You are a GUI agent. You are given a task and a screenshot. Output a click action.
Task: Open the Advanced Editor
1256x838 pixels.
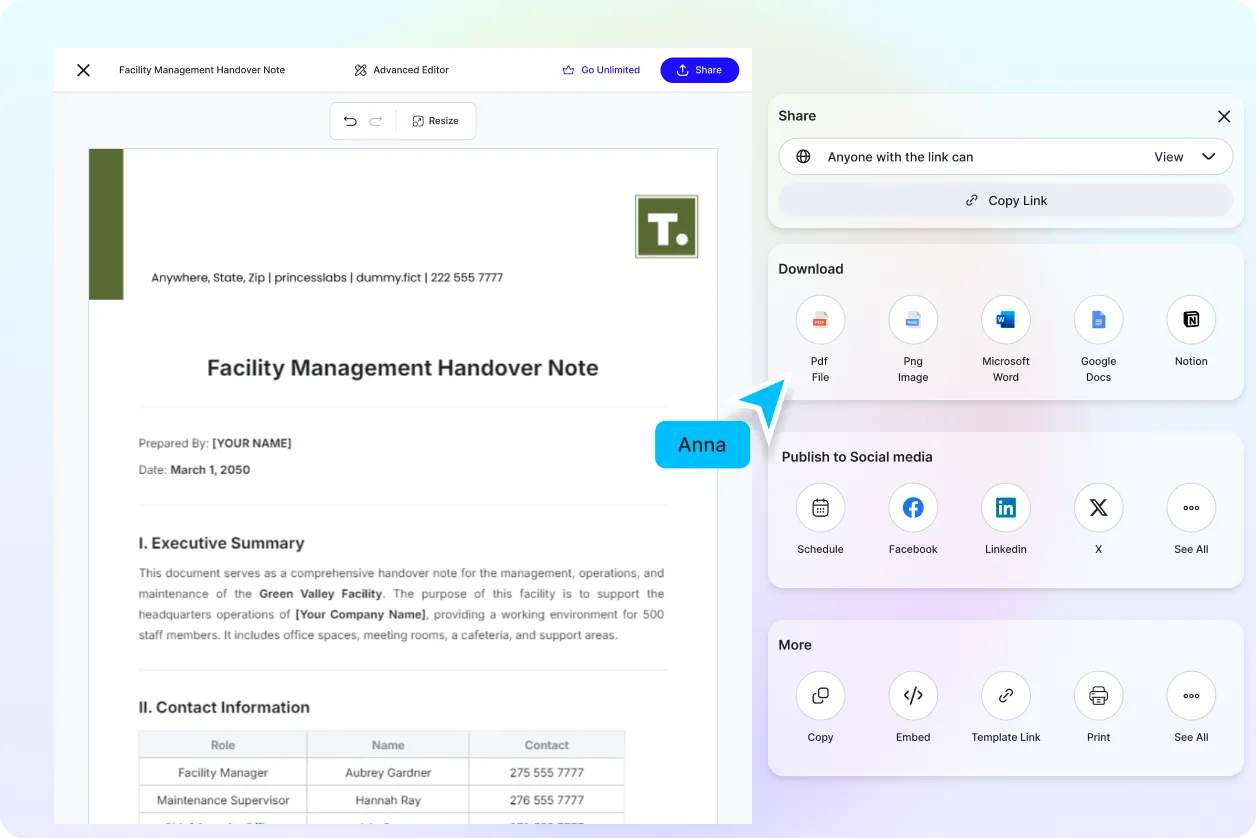point(402,70)
